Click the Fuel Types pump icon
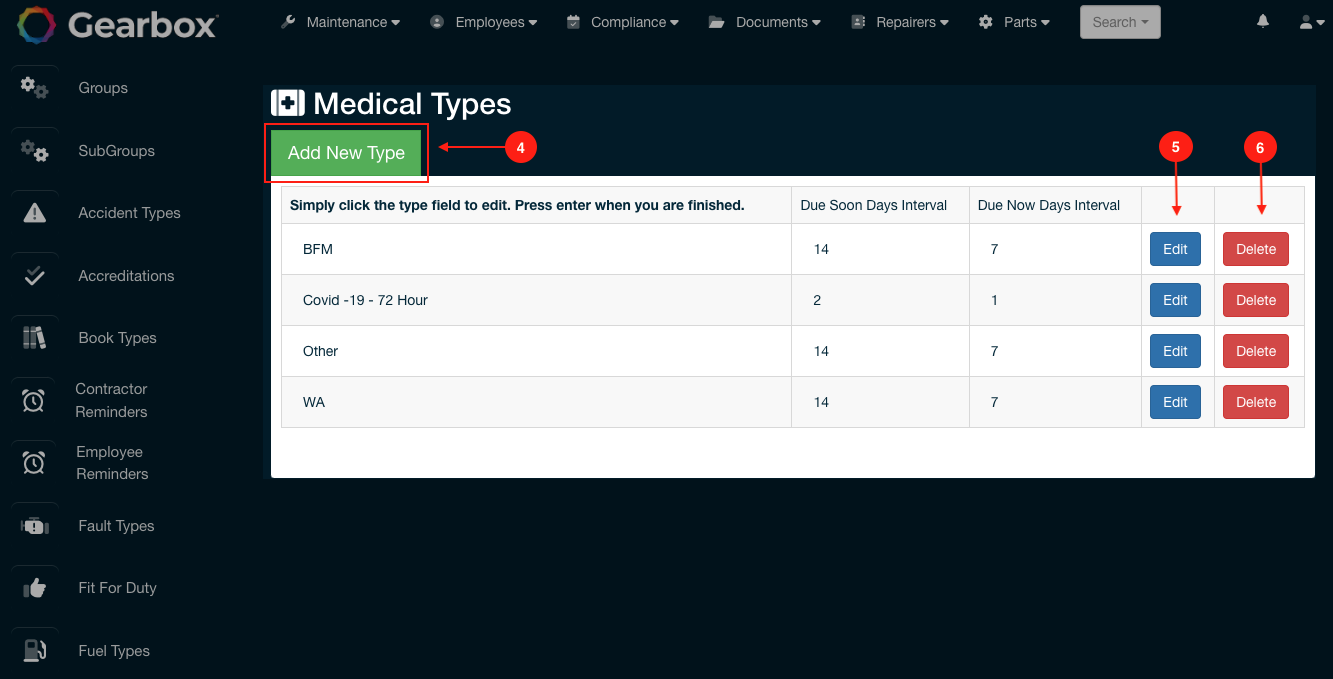1333x679 pixels. click(x=34, y=651)
